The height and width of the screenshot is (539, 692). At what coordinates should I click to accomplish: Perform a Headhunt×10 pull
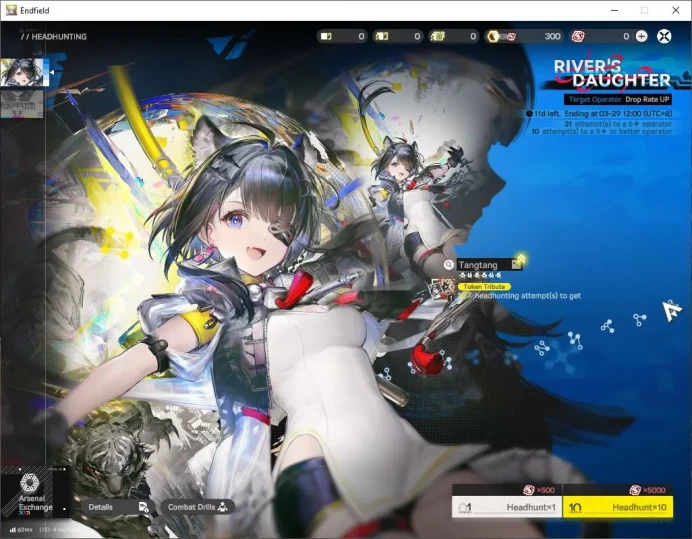tap(618, 507)
